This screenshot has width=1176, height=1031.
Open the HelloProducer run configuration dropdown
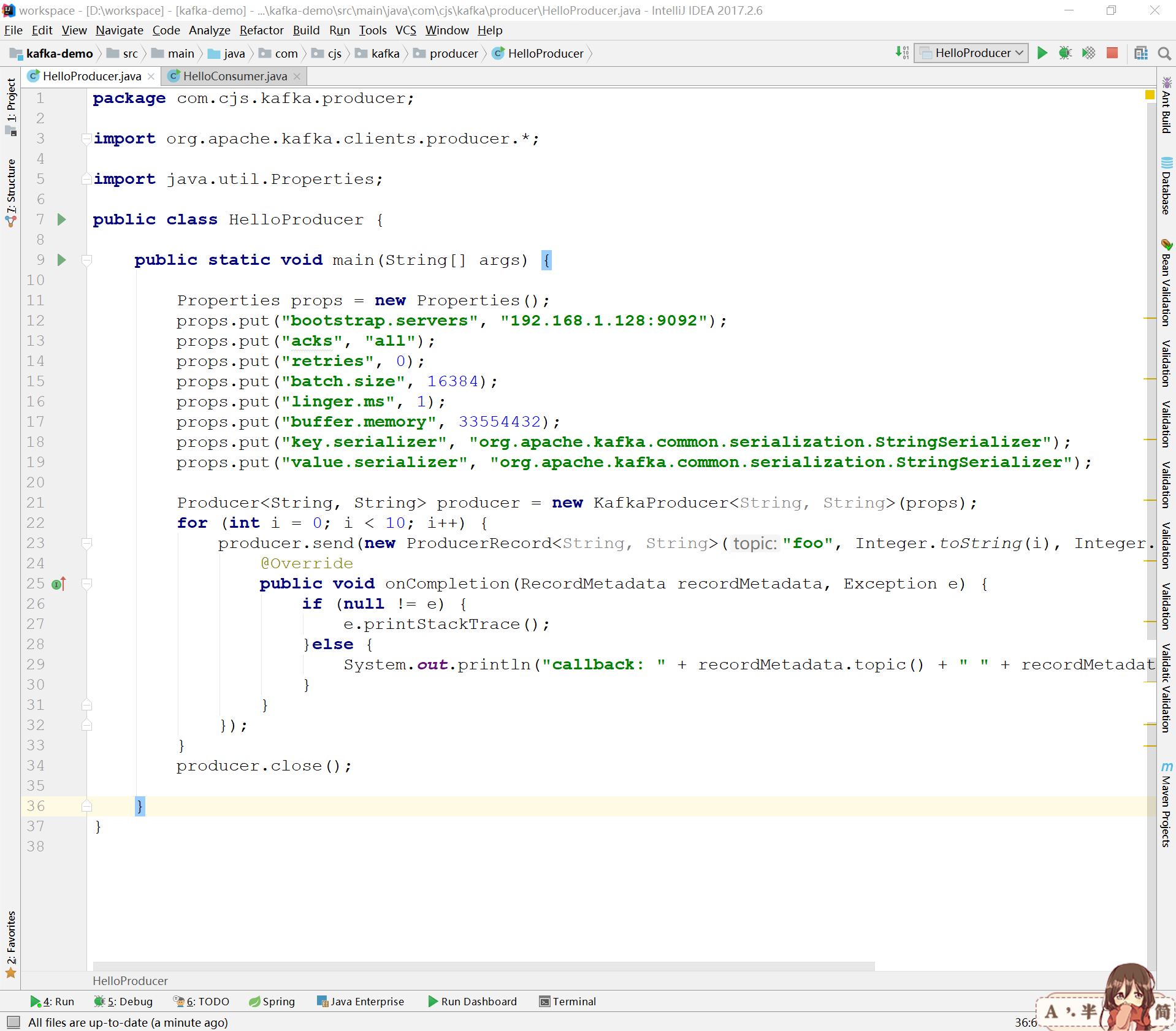(971, 53)
